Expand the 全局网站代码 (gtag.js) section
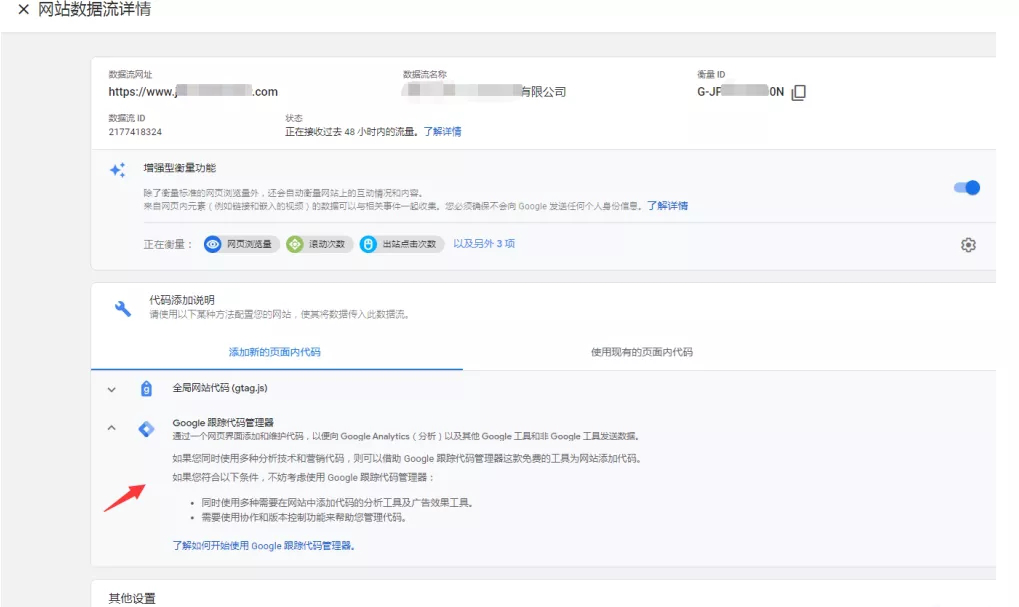Screen dimensions: 1019x607 pyautogui.click(x=112, y=389)
